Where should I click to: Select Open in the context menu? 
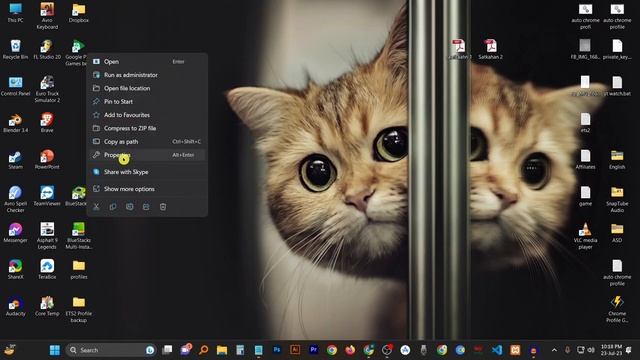click(x=147, y=62)
